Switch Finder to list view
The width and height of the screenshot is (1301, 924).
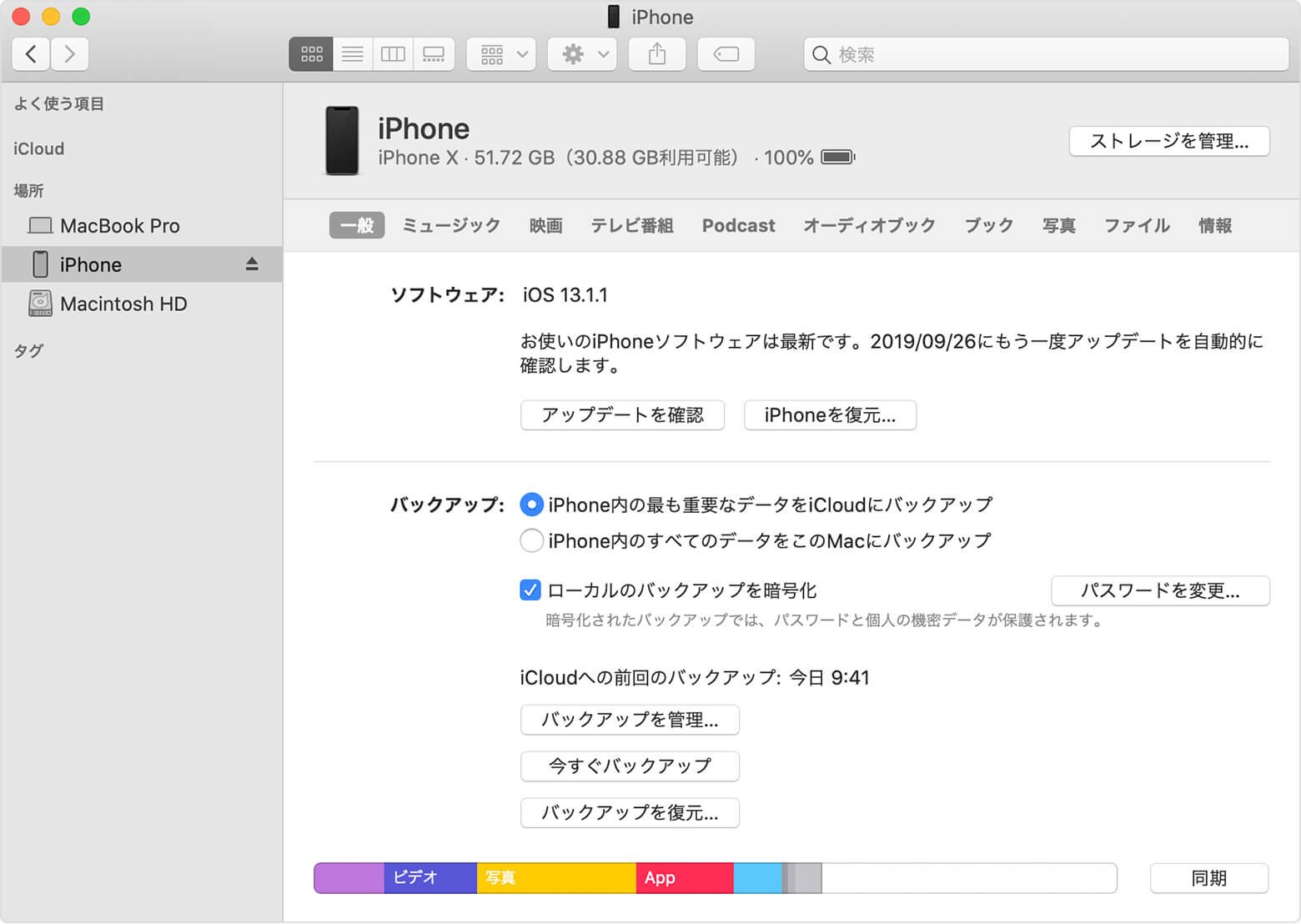point(353,54)
